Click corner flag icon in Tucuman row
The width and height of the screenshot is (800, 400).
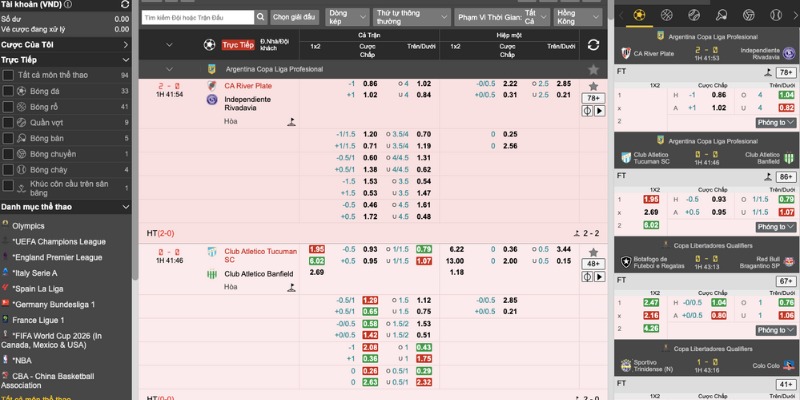[291, 287]
